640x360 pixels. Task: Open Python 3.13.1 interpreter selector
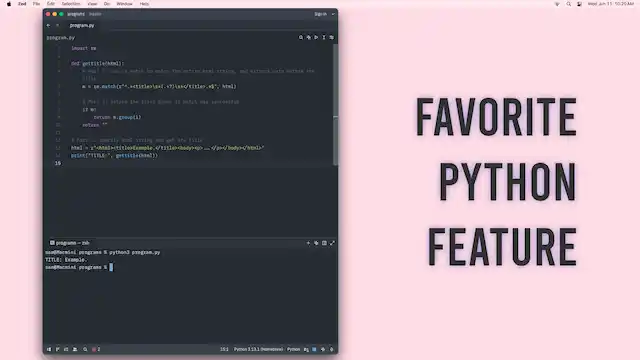[258, 349]
